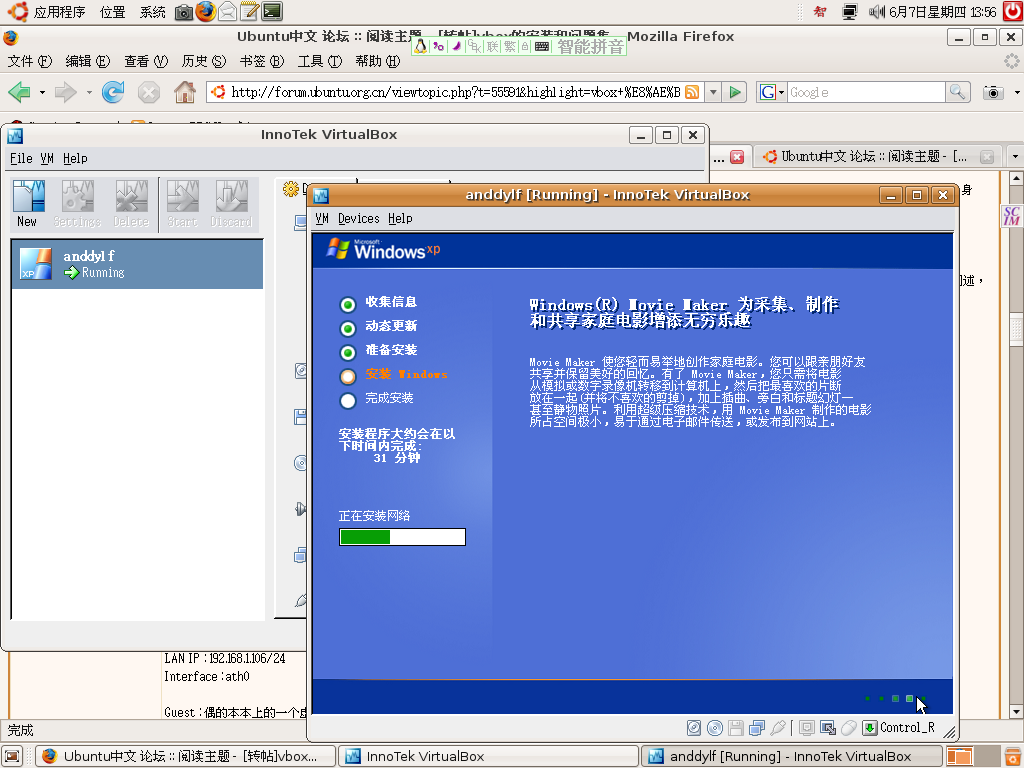Open 位置 (Places) menu in top panel

pos(112,12)
